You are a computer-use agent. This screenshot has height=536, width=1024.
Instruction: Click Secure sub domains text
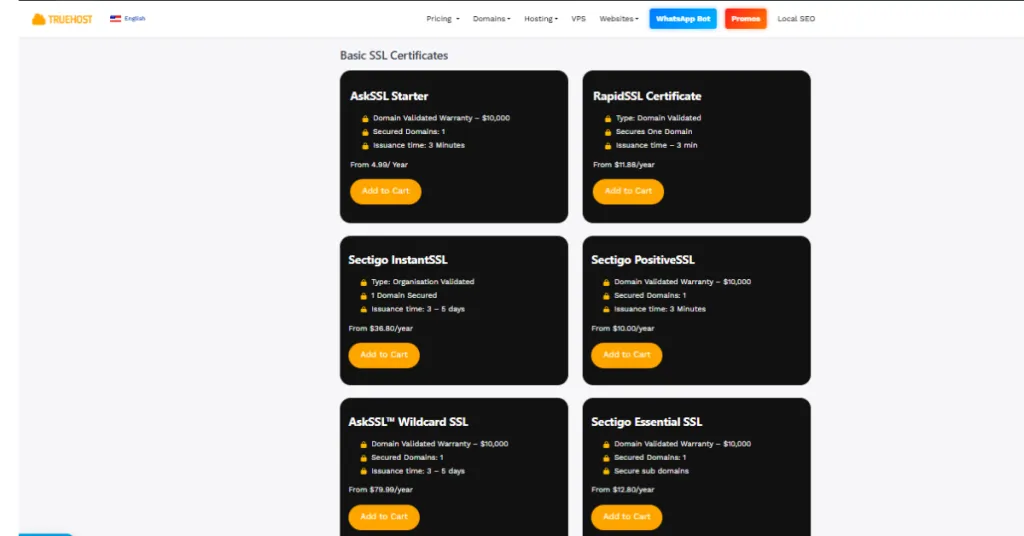(651, 471)
